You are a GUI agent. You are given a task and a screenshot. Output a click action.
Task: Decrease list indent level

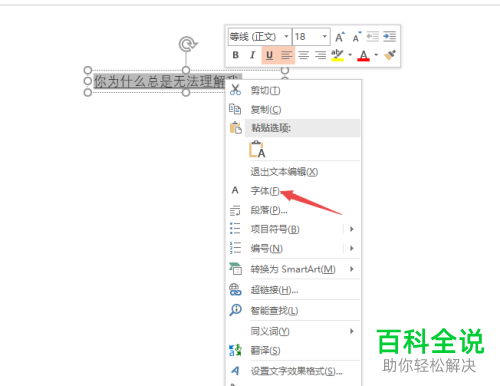coord(373,37)
